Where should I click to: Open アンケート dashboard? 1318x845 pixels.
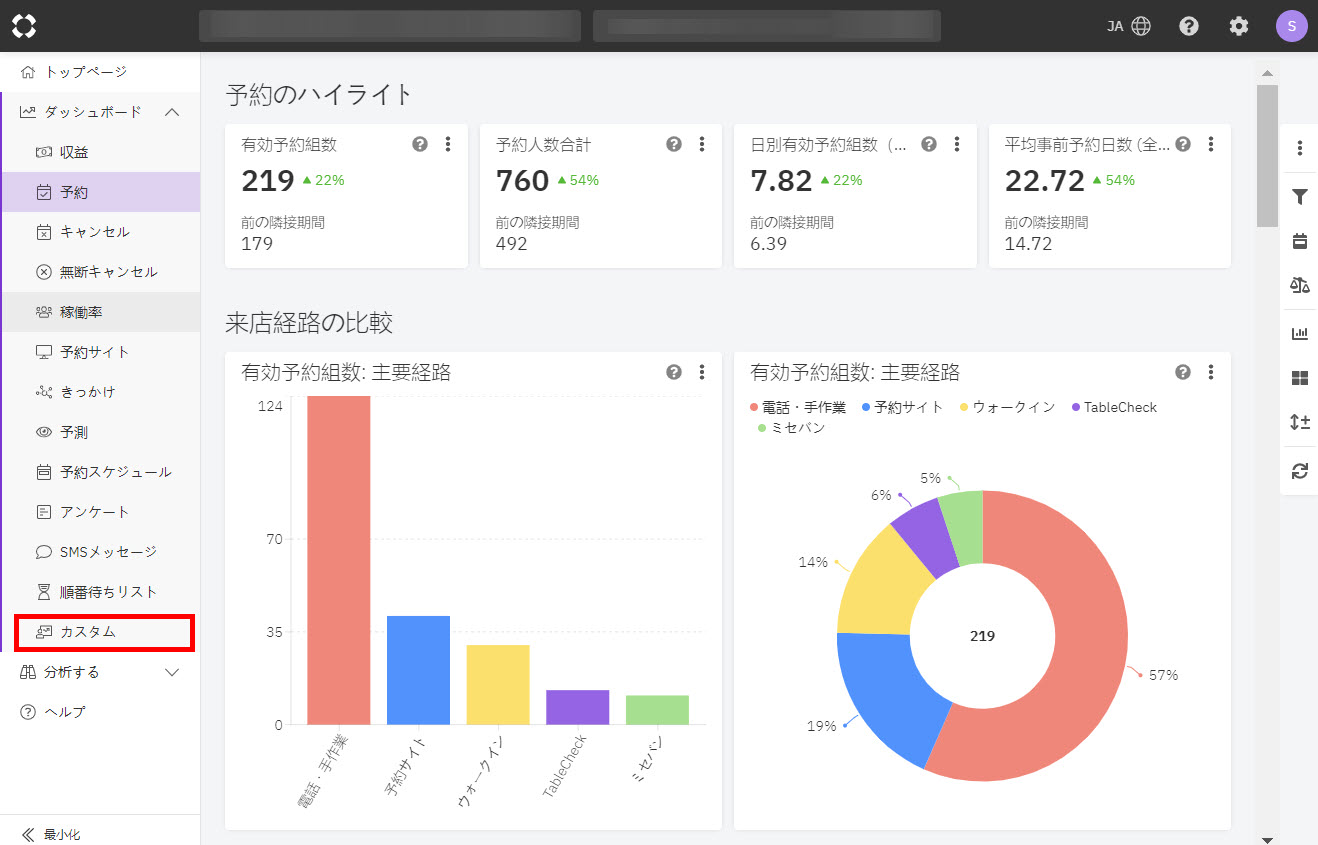(100, 512)
